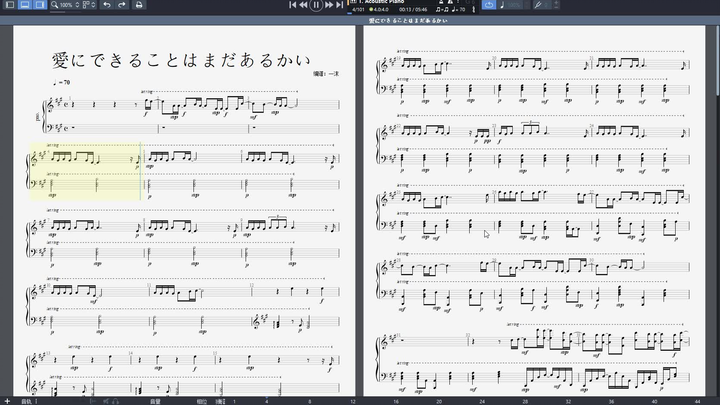Click the tuner guitar headstock icon
The width and height of the screenshot is (720, 405).
tap(537, 5)
